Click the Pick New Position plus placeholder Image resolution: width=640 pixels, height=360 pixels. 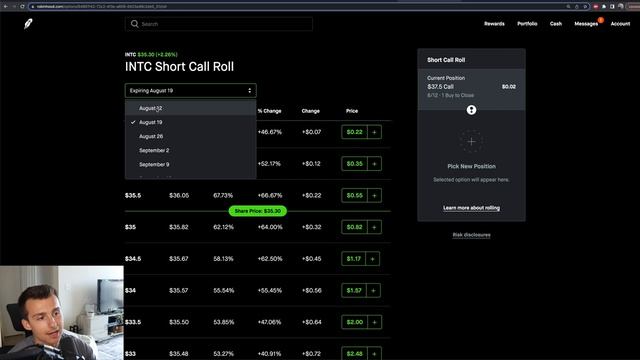(x=471, y=142)
